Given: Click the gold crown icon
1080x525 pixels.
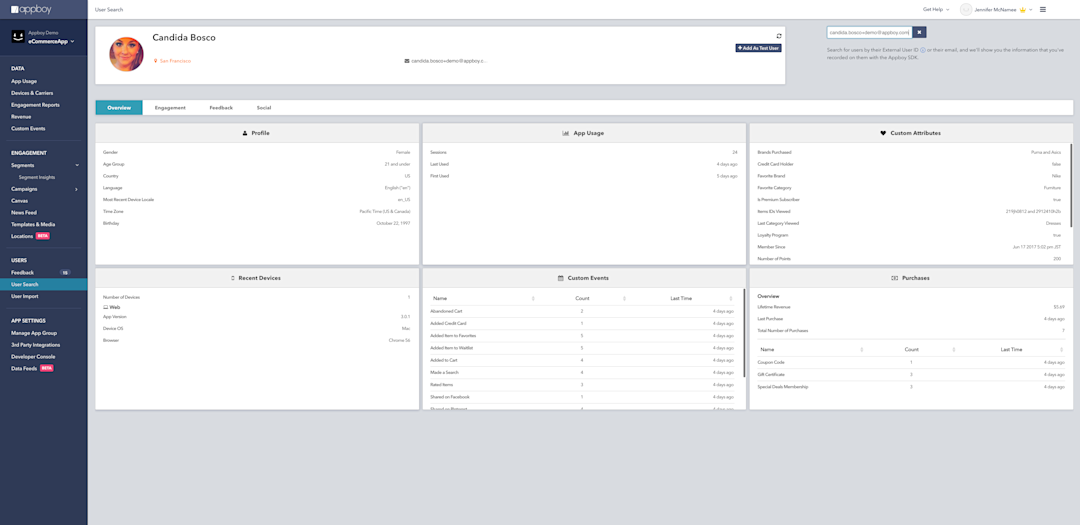Looking at the screenshot, I should tap(1023, 10).
